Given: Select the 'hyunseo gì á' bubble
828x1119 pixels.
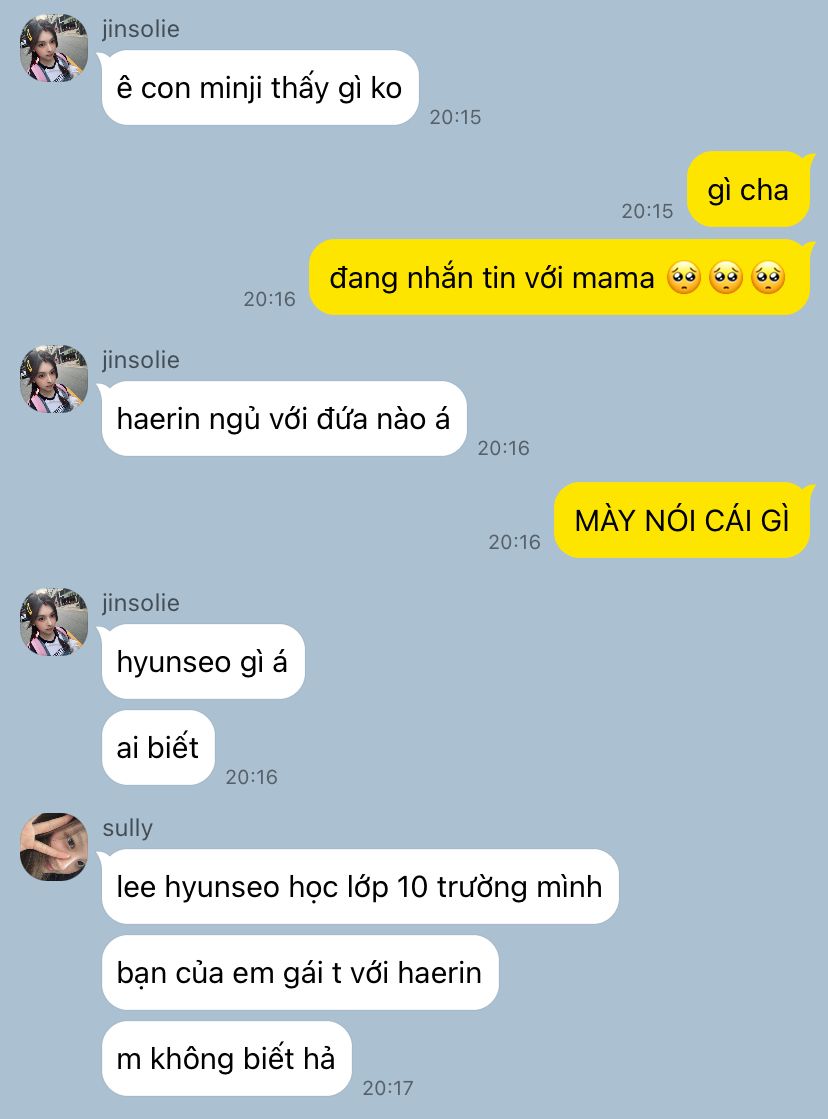Looking at the screenshot, I should click(x=203, y=662).
